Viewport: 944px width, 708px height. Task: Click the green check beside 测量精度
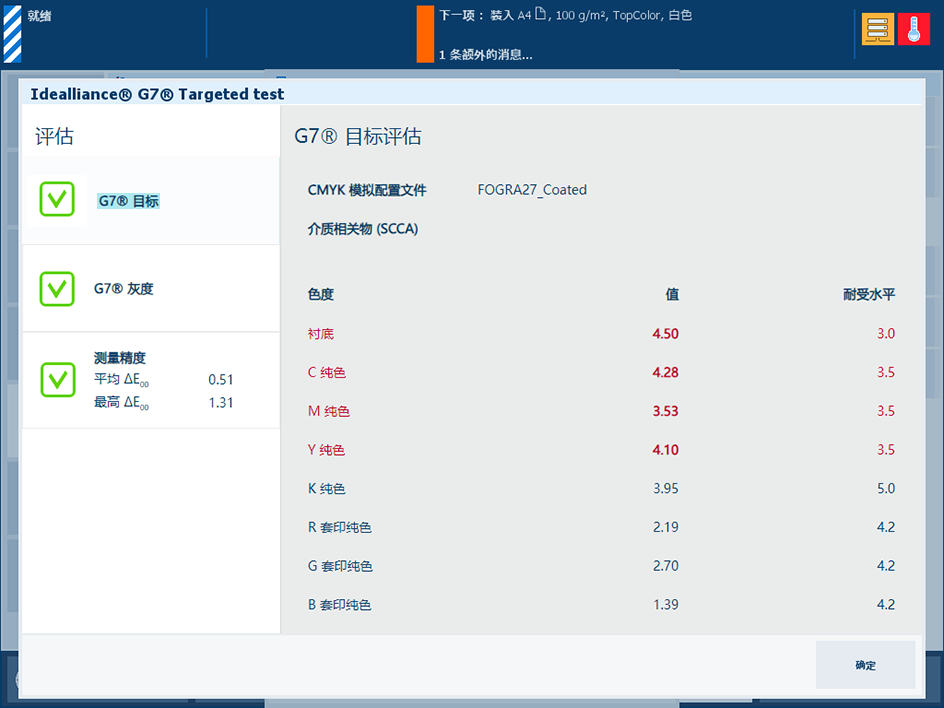coord(58,379)
